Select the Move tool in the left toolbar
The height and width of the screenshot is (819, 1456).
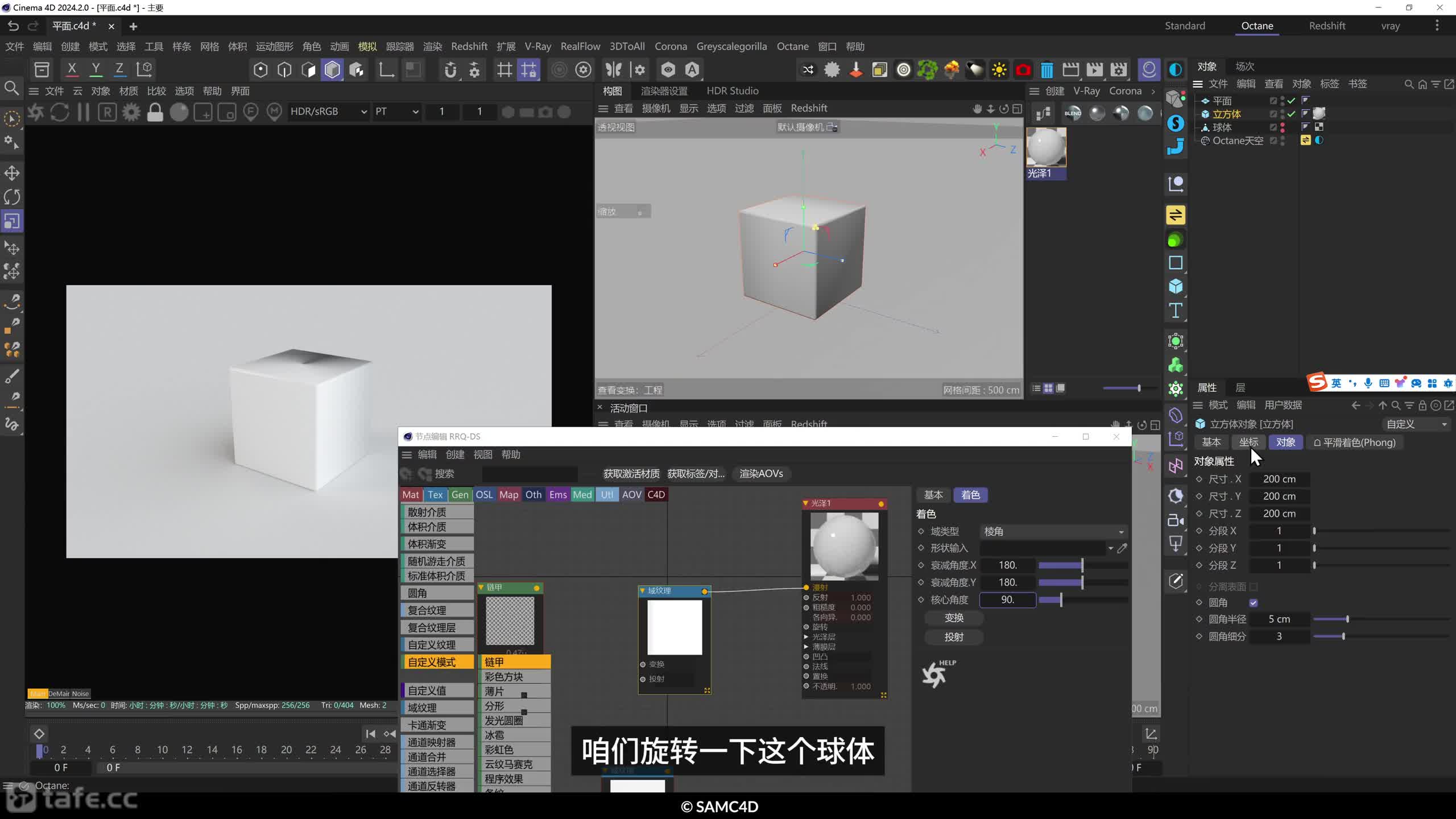point(12,173)
